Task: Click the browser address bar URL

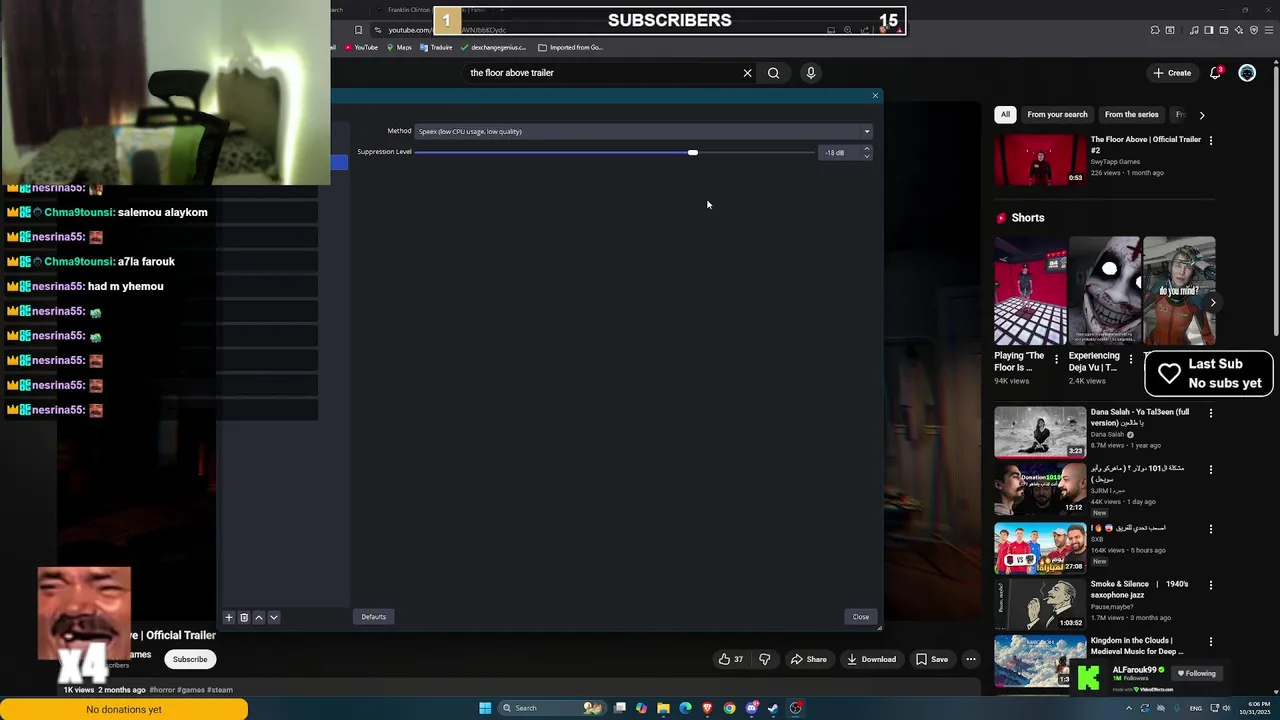Action: coord(447,30)
